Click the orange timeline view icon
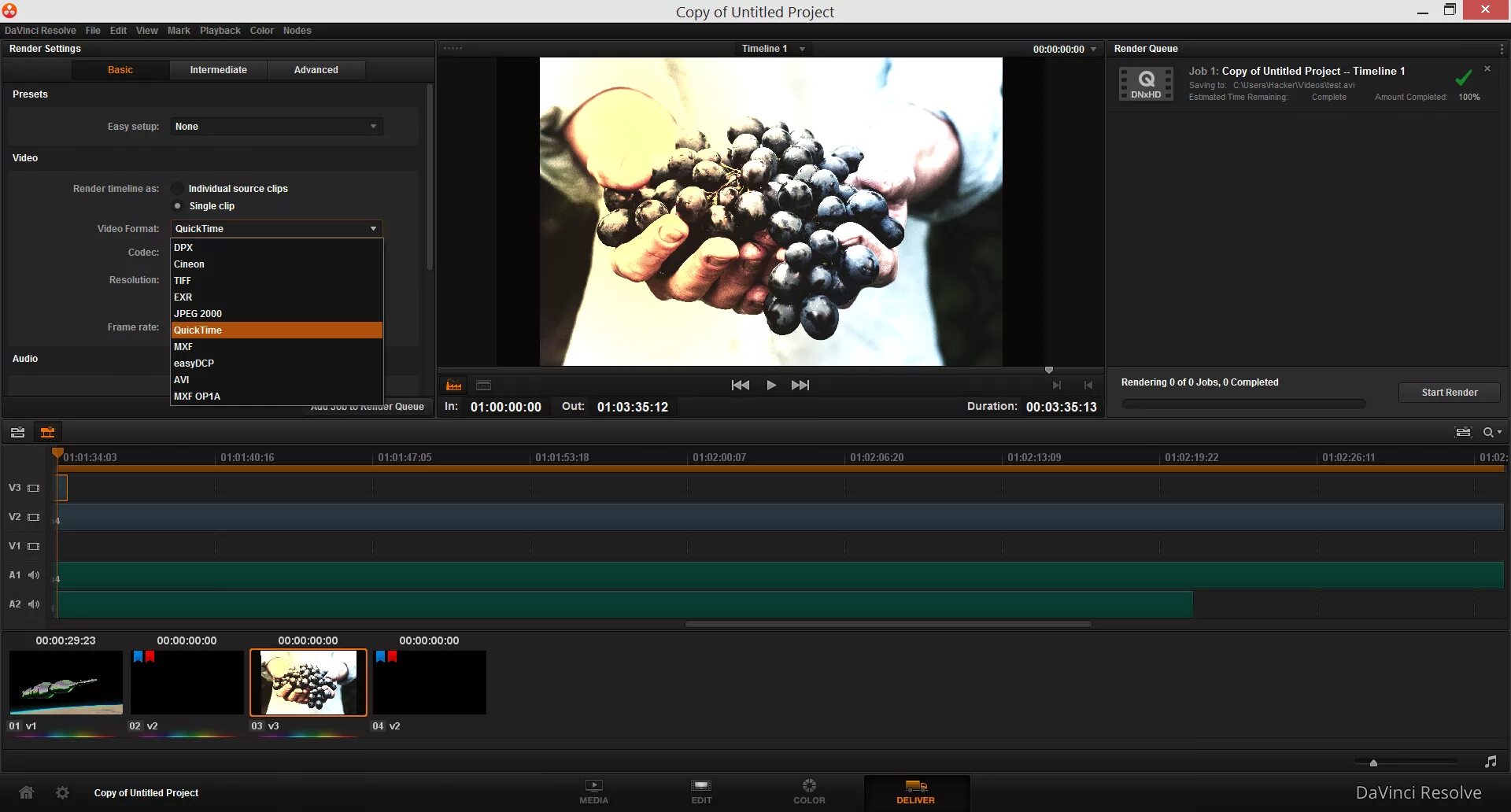 (x=48, y=432)
